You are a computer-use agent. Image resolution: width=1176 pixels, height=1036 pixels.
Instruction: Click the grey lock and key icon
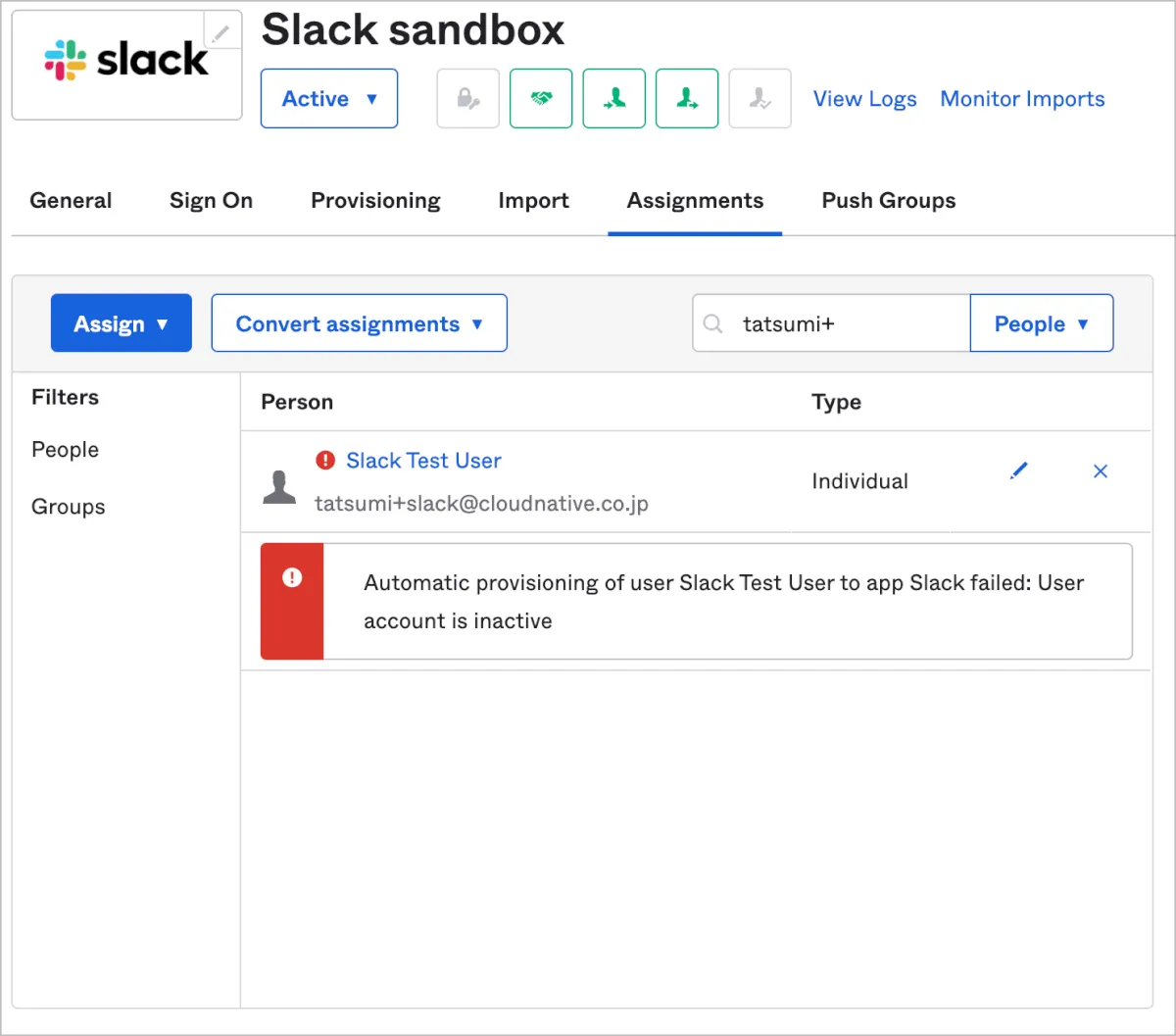click(467, 99)
